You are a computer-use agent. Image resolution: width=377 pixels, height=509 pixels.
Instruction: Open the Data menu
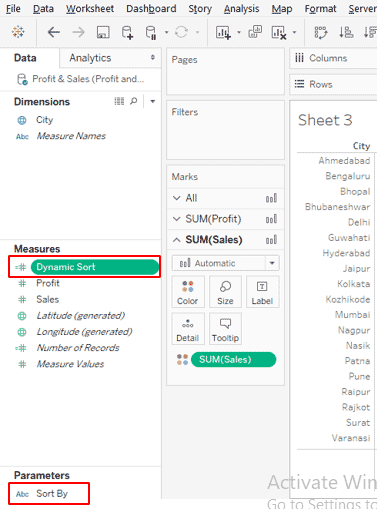(x=43, y=9)
